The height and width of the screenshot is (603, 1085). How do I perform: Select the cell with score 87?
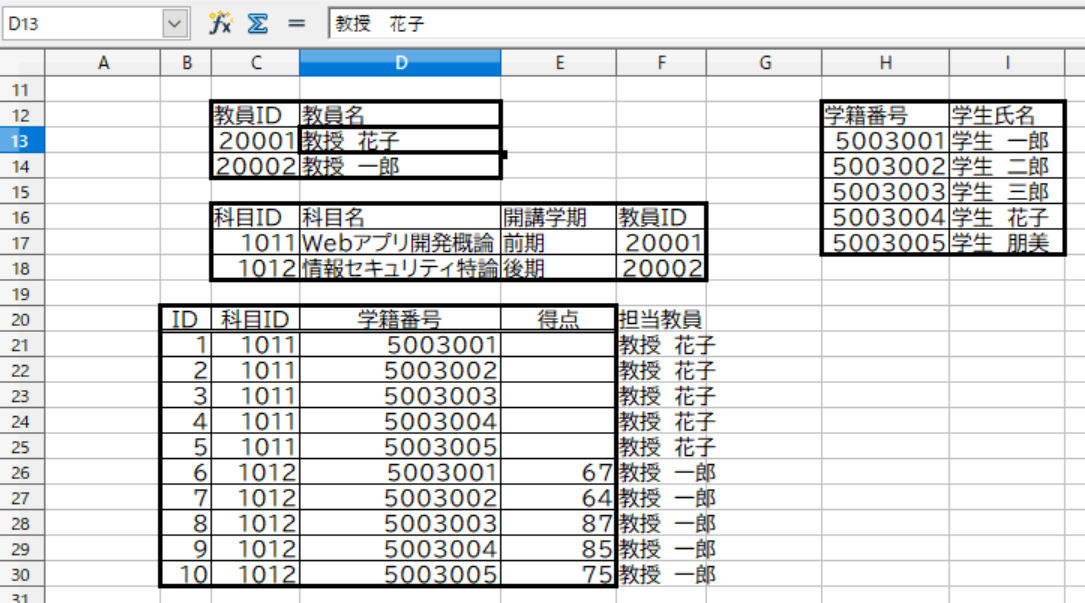559,523
